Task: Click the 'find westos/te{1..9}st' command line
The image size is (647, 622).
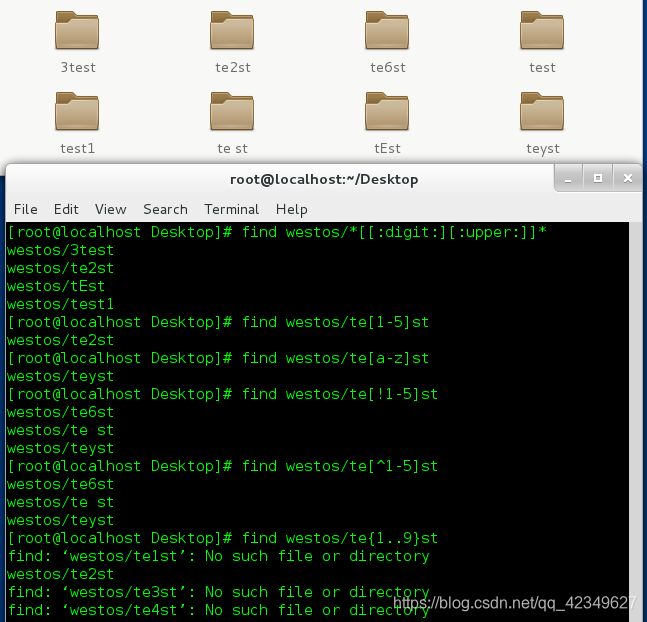Action: [223, 538]
